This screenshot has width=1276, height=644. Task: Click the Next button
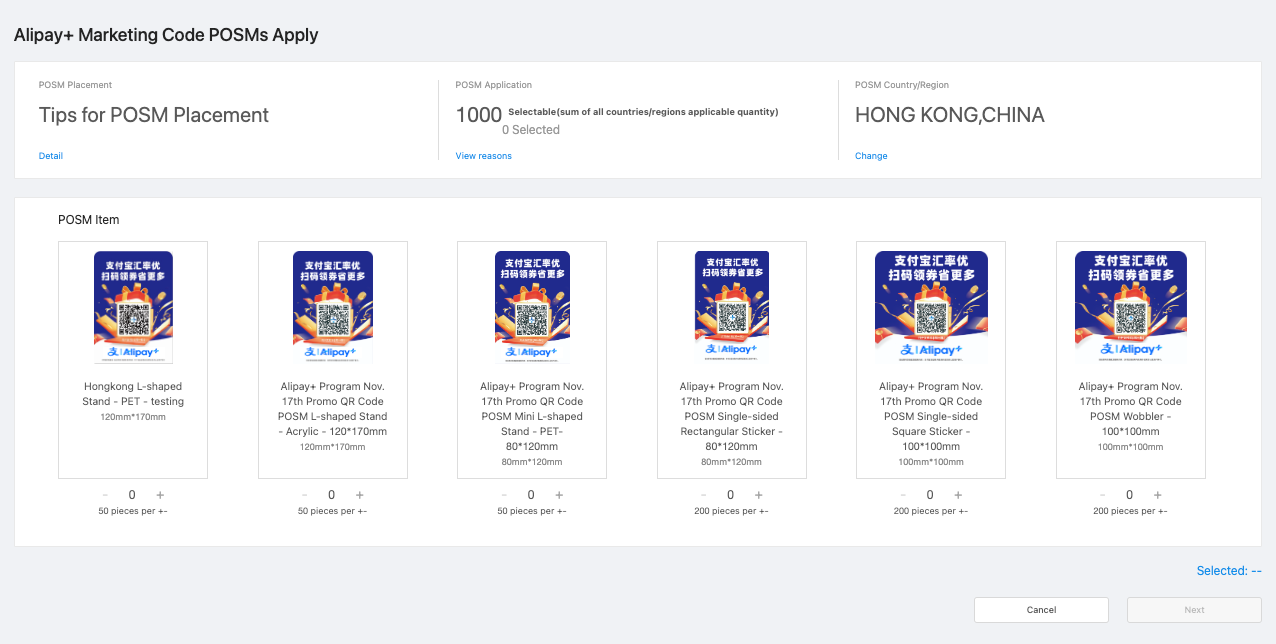pos(1194,609)
